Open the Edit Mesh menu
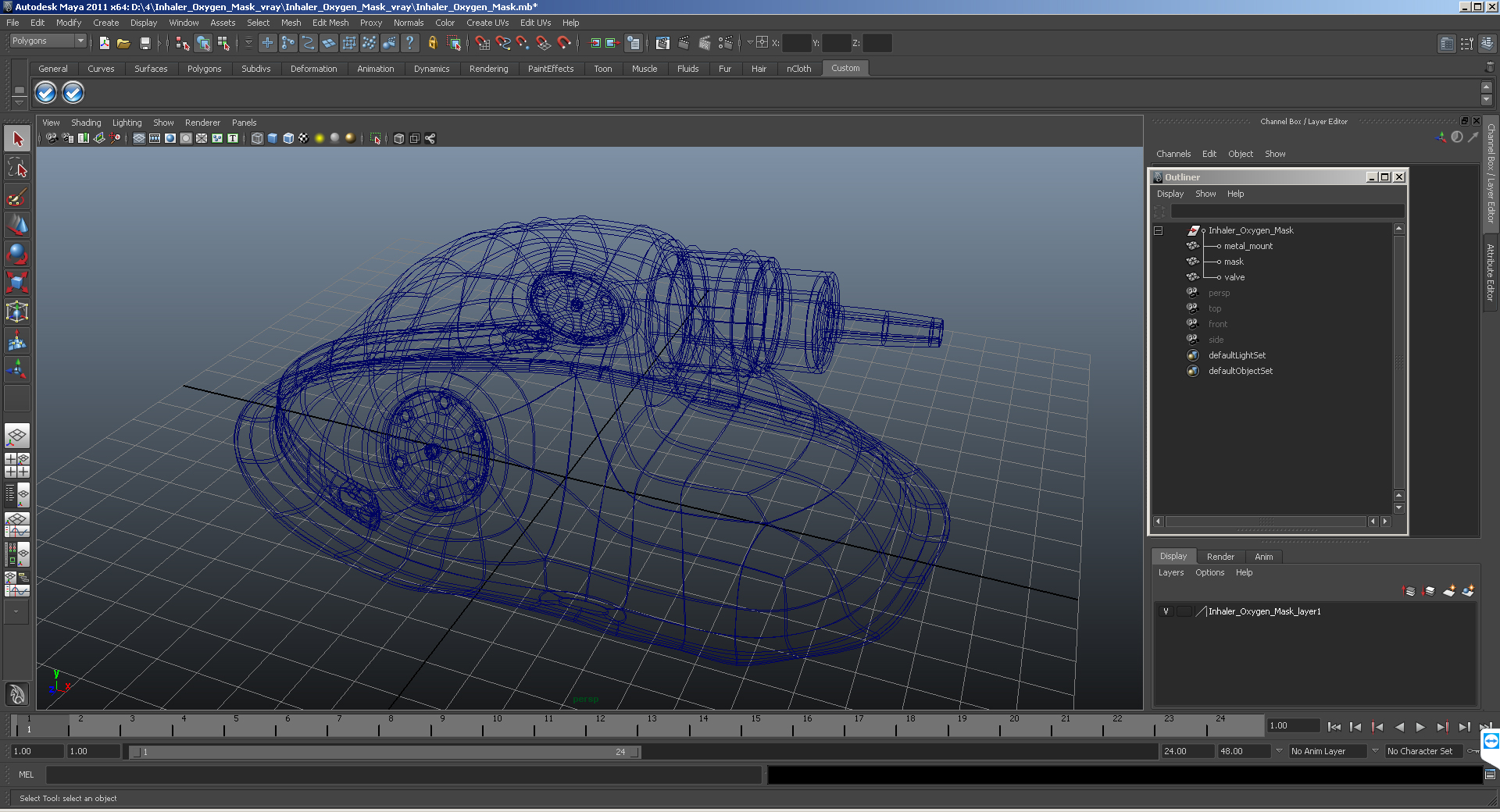The width and height of the screenshot is (1500, 812). (x=330, y=23)
